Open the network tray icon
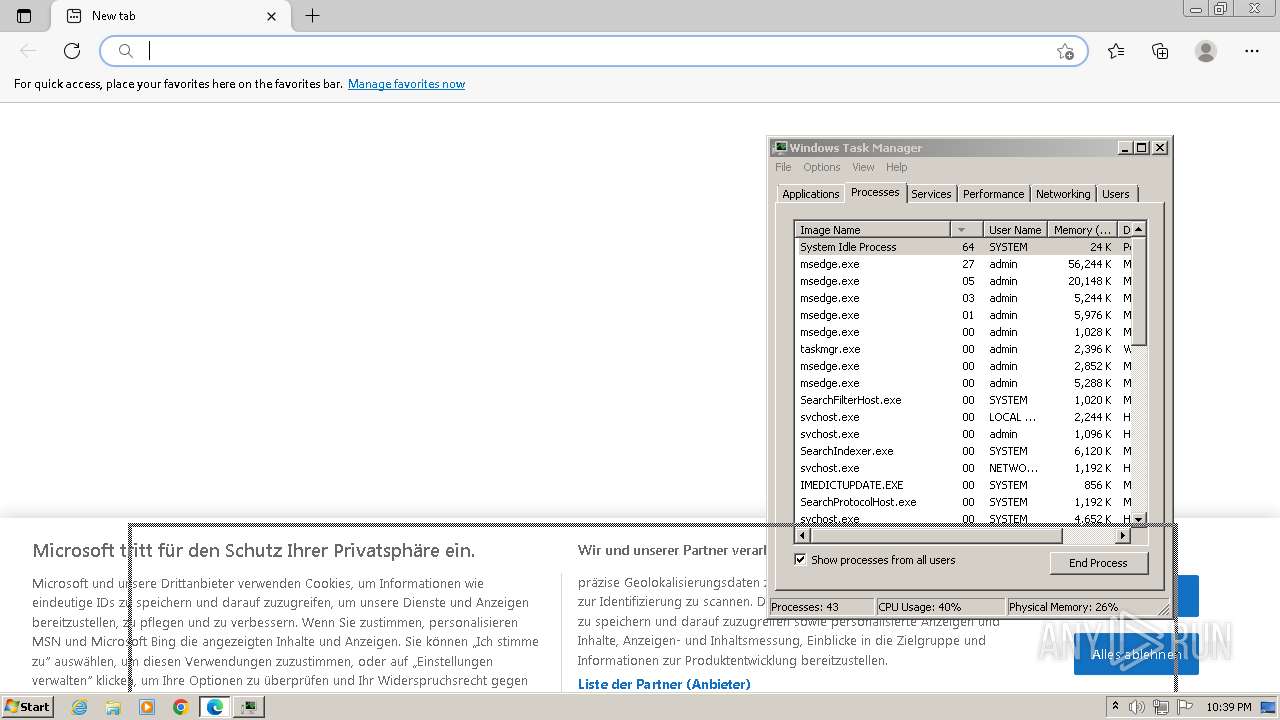Screen dimensions: 1280x720 1161,707
